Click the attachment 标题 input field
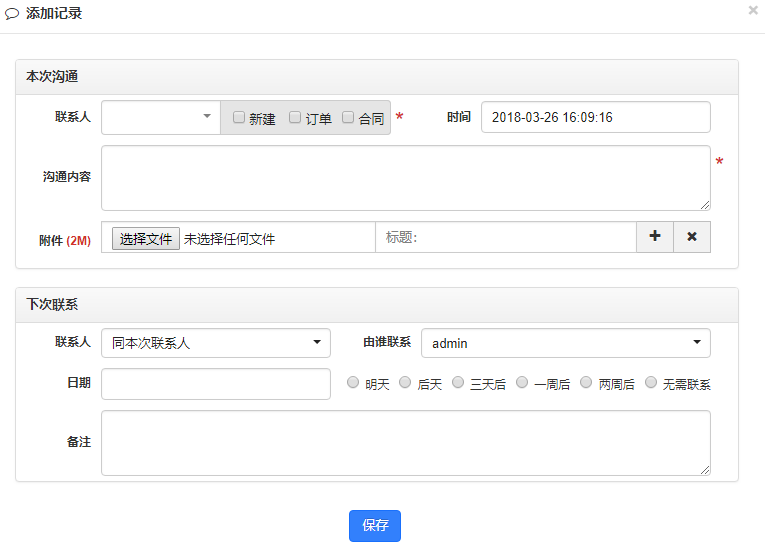 click(506, 237)
